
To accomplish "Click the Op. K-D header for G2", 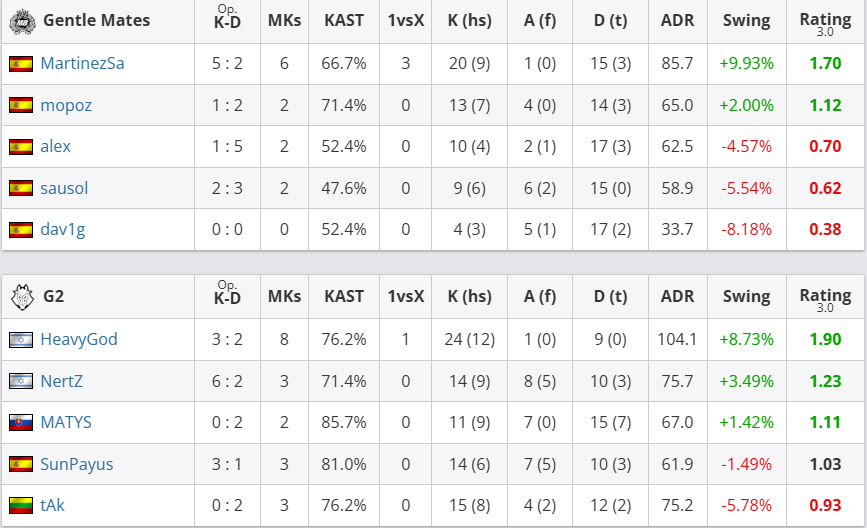I will coord(227,296).
